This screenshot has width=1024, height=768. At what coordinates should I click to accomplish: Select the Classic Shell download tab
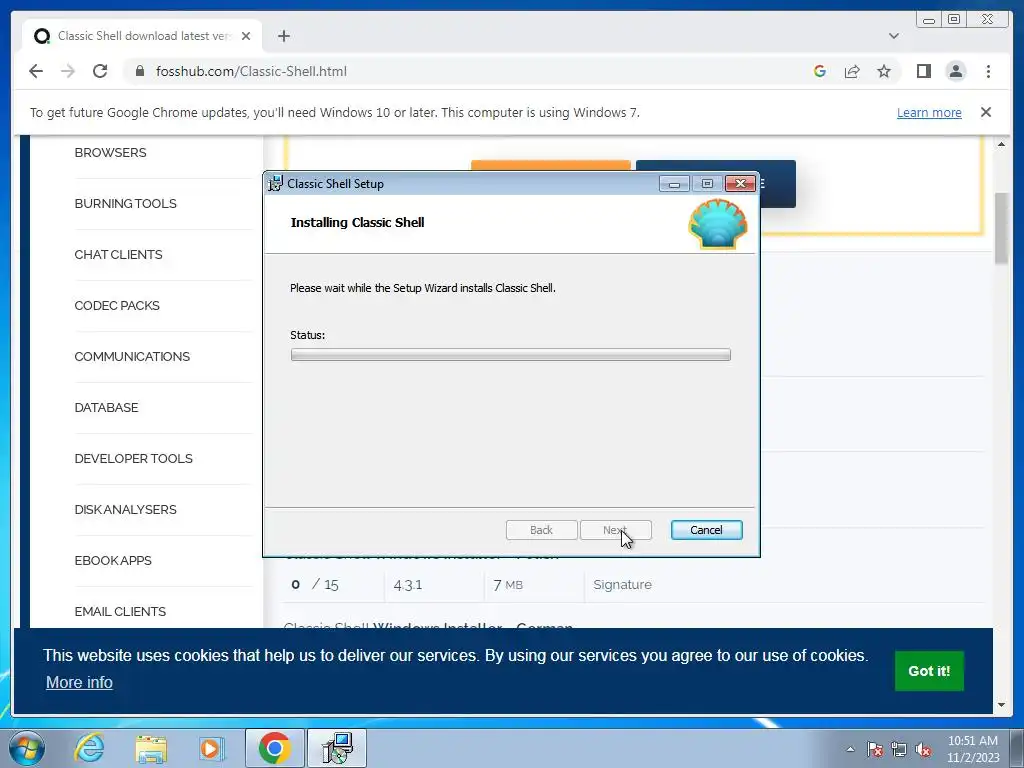click(142, 36)
